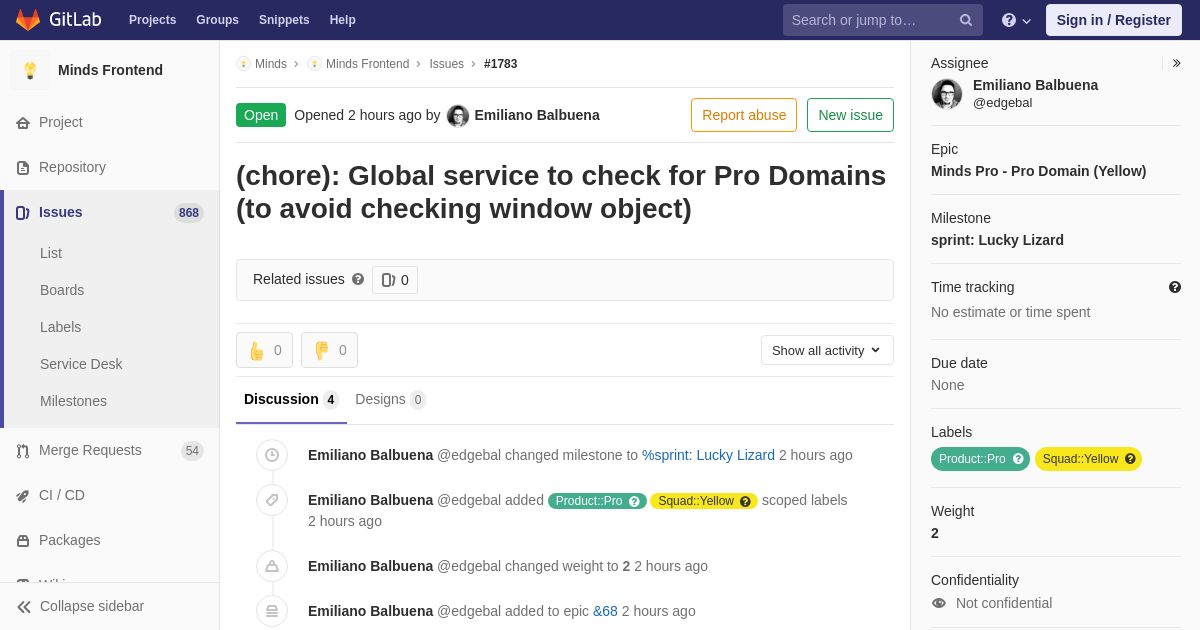Screen dimensions: 1200x630
Task: Click the Repository document icon in the sidebar
Action: 23,168
